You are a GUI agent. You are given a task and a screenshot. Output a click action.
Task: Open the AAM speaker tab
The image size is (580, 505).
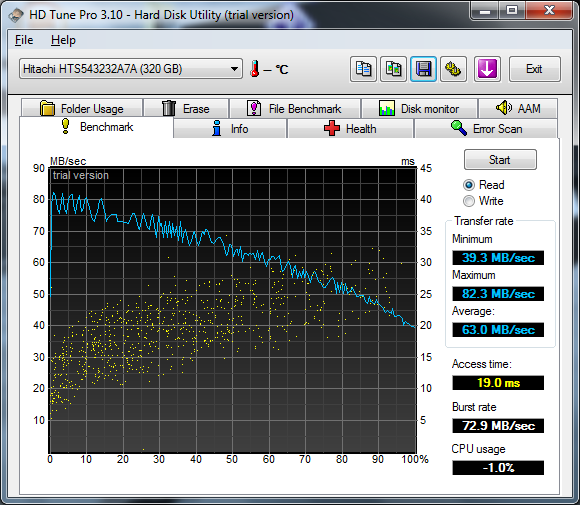coord(518,108)
